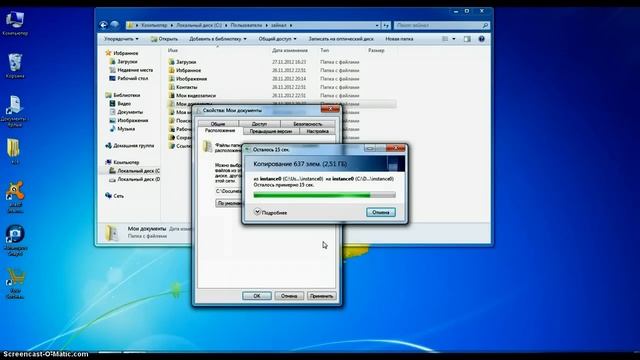The width and height of the screenshot is (640, 360).
Task: Change view using the view icon in toolbar
Action: tap(445, 39)
